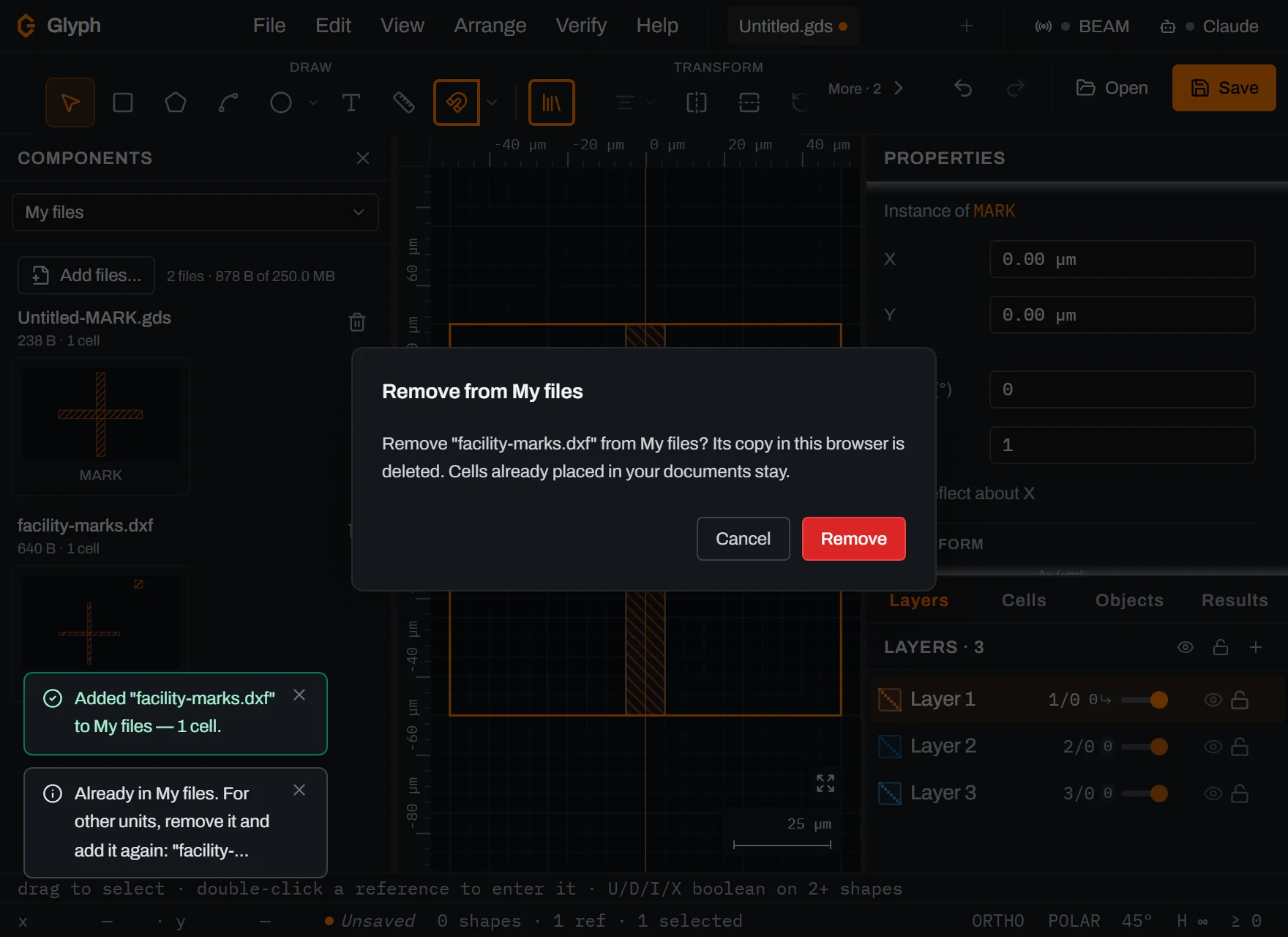Click the Rotate transform icon
This screenshot has height=937, width=1288.
801,102
